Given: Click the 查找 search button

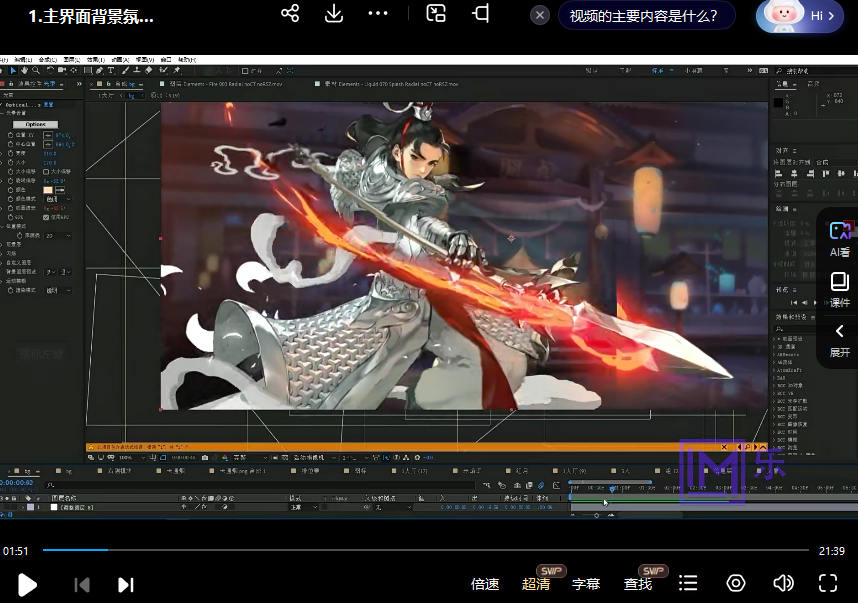Looking at the screenshot, I should 638,584.
